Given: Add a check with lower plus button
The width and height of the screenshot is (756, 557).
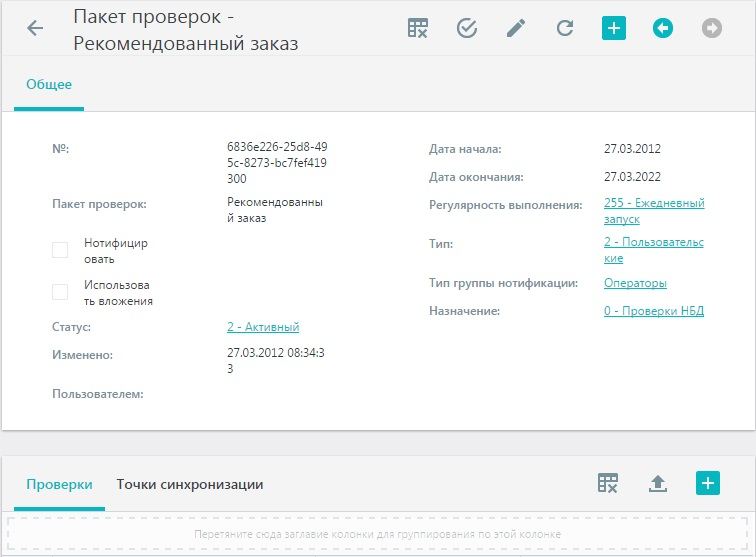Looking at the screenshot, I should (x=708, y=483).
